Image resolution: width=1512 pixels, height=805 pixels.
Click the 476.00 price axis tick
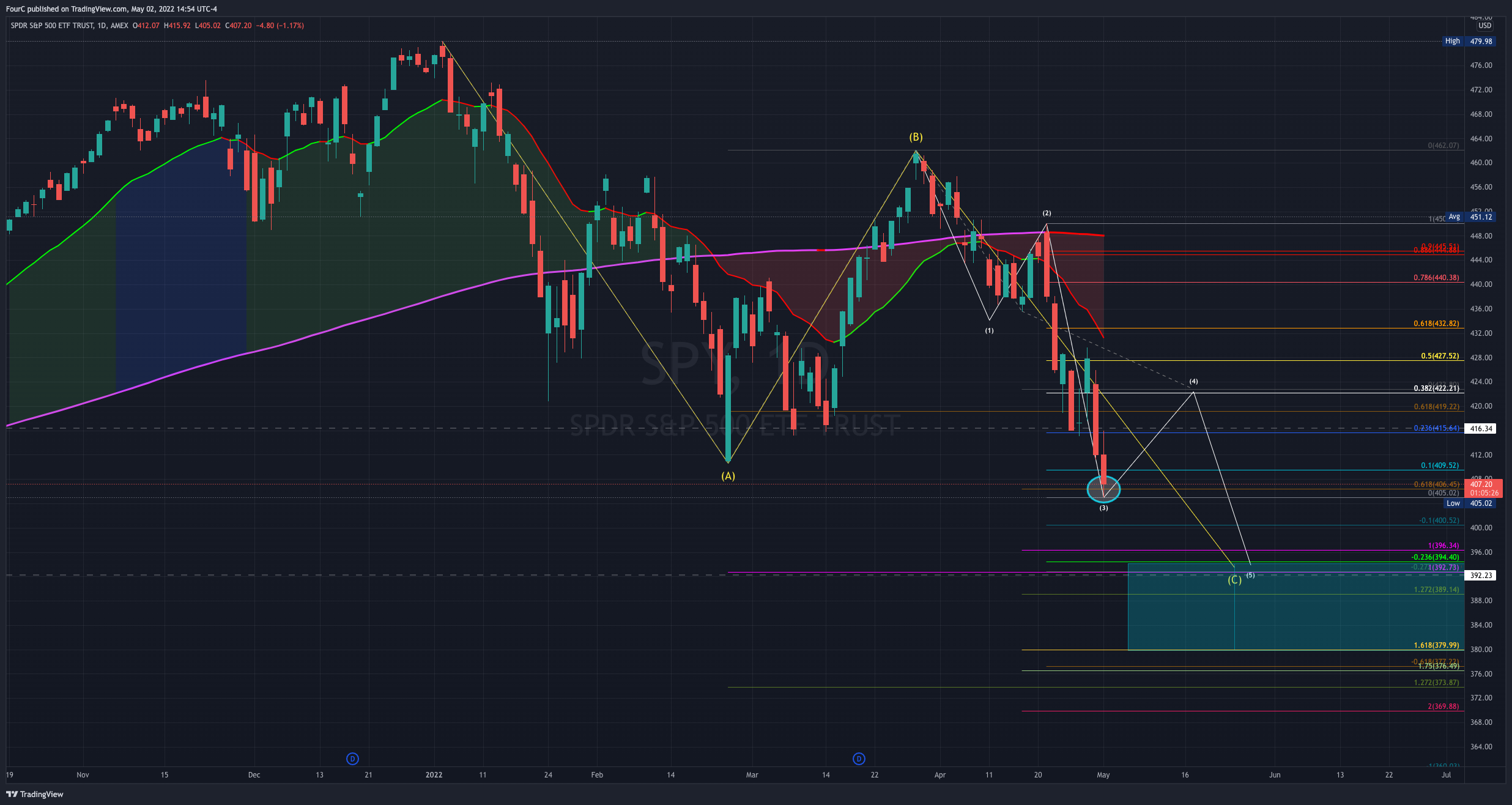pos(1481,65)
